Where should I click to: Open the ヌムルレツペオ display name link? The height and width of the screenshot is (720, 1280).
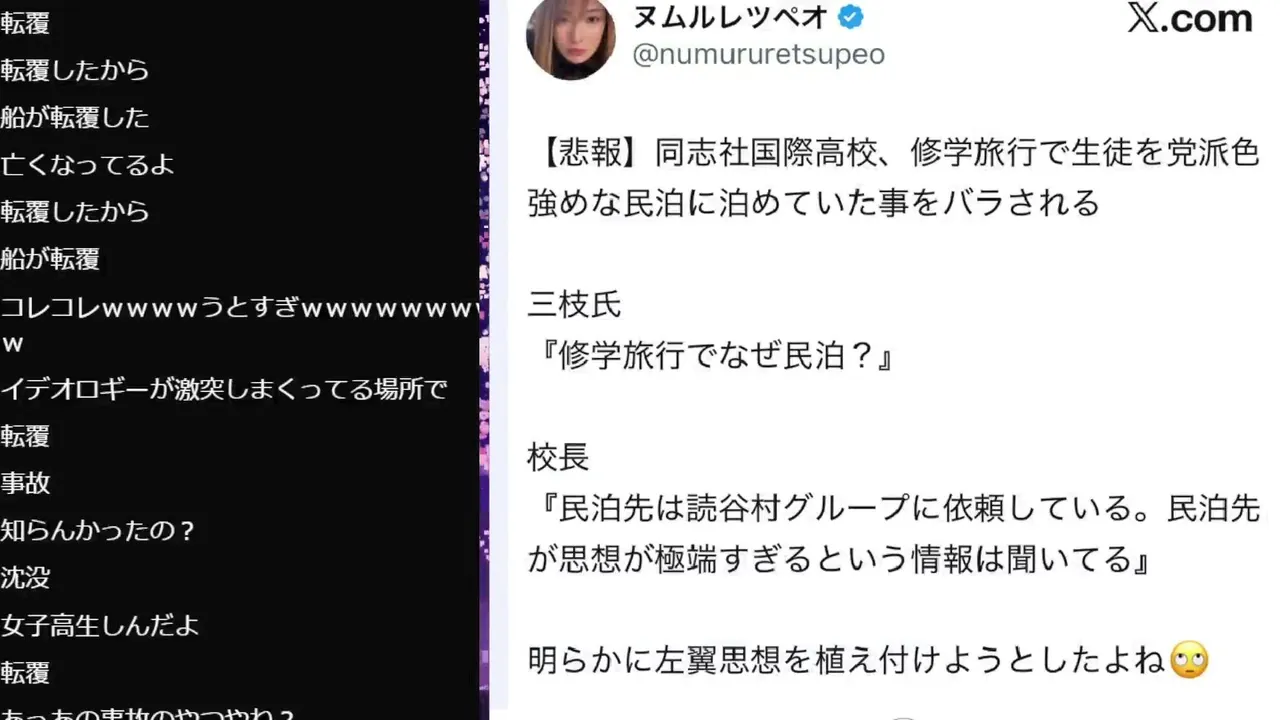pyautogui.click(x=730, y=17)
